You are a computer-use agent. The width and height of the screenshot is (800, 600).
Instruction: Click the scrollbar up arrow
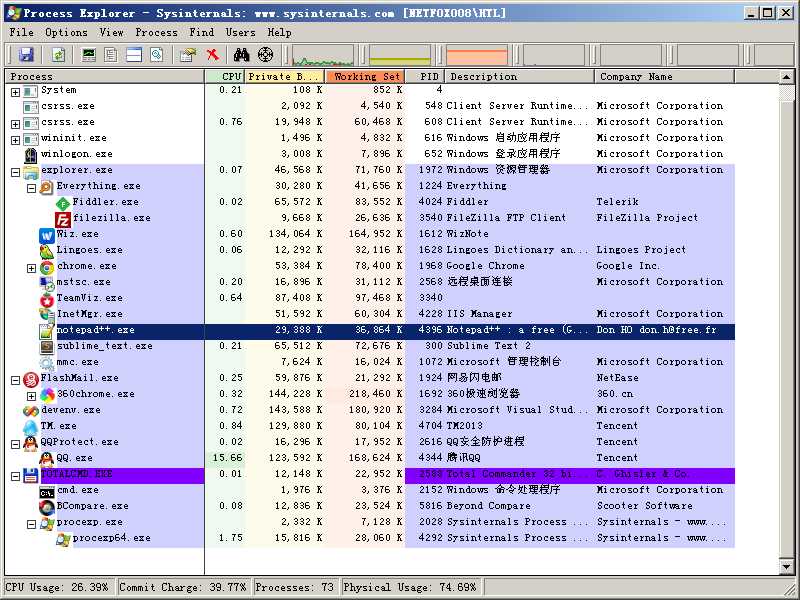786,77
